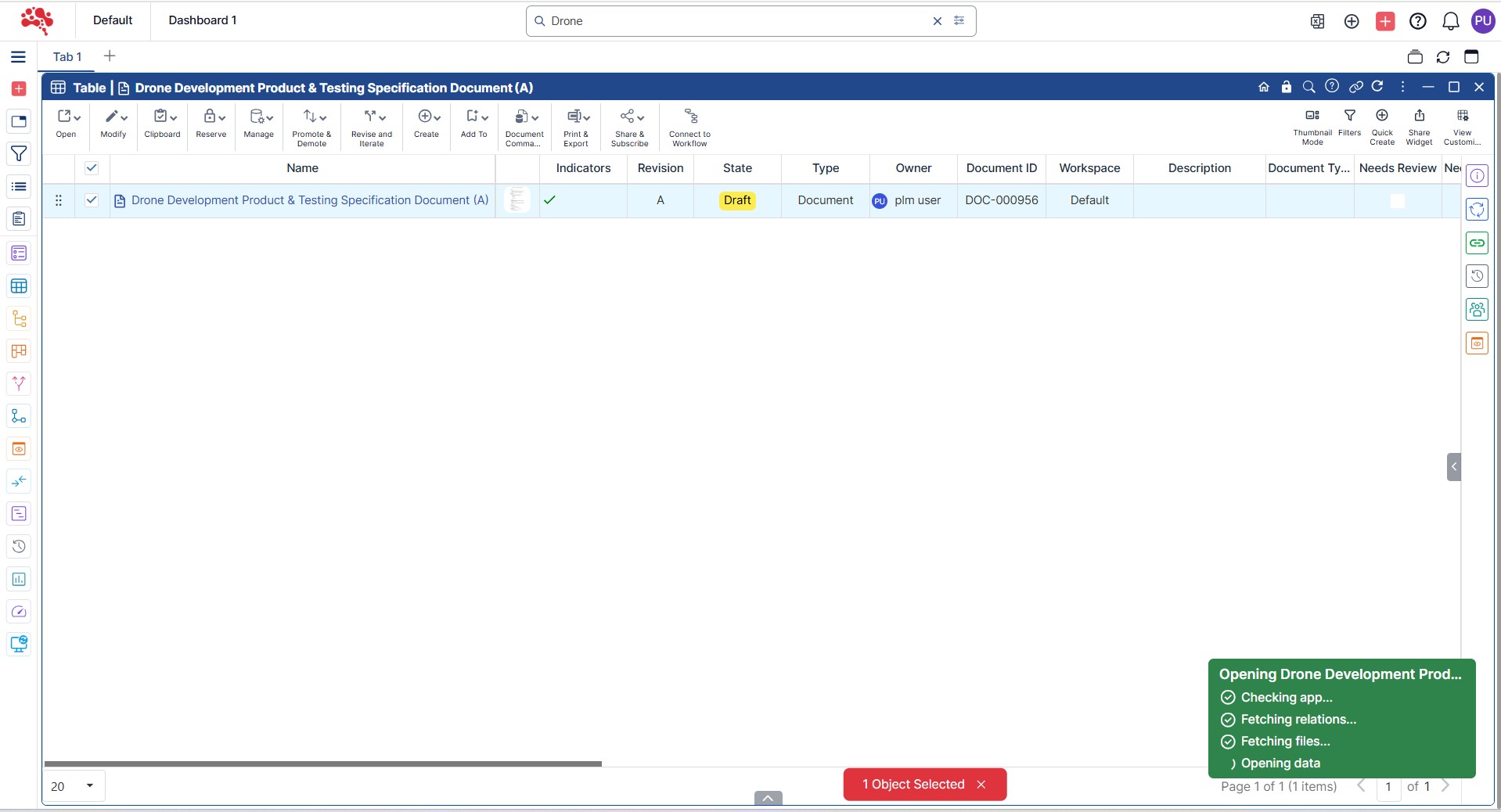1501x812 pixels.
Task: Open the notifications bell
Action: coord(1450,21)
